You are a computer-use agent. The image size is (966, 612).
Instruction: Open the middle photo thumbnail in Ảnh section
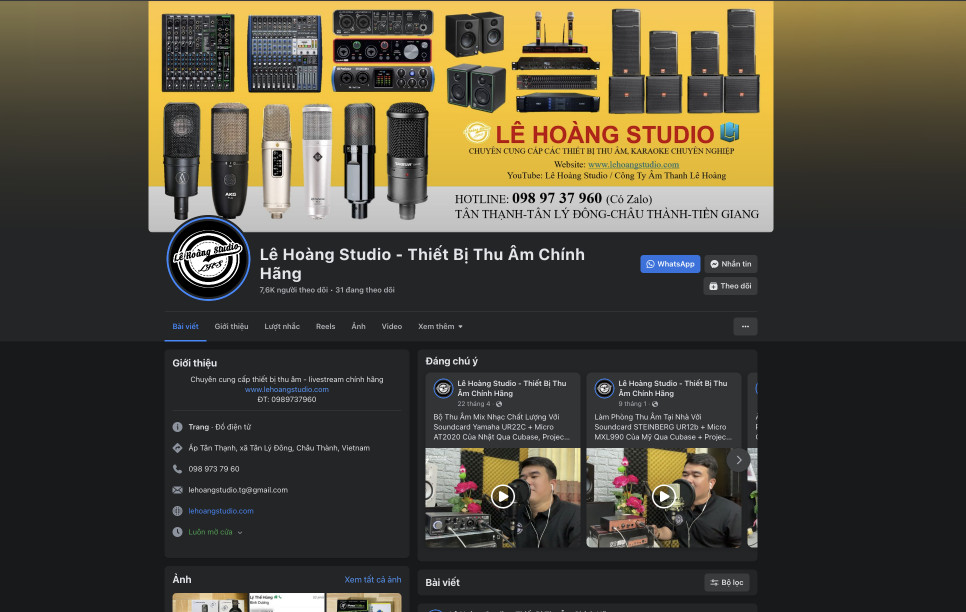[x=287, y=603]
